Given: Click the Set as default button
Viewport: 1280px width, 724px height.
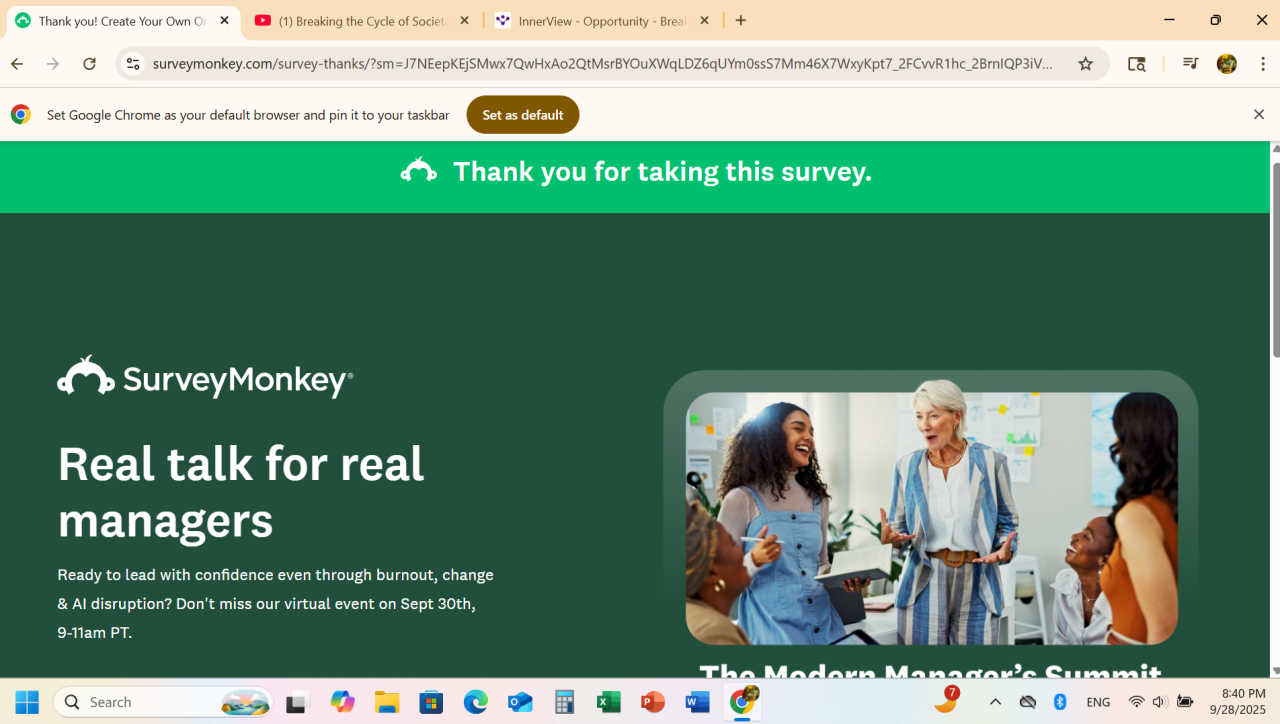Looking at the screenshot, I should pos(523,115).
